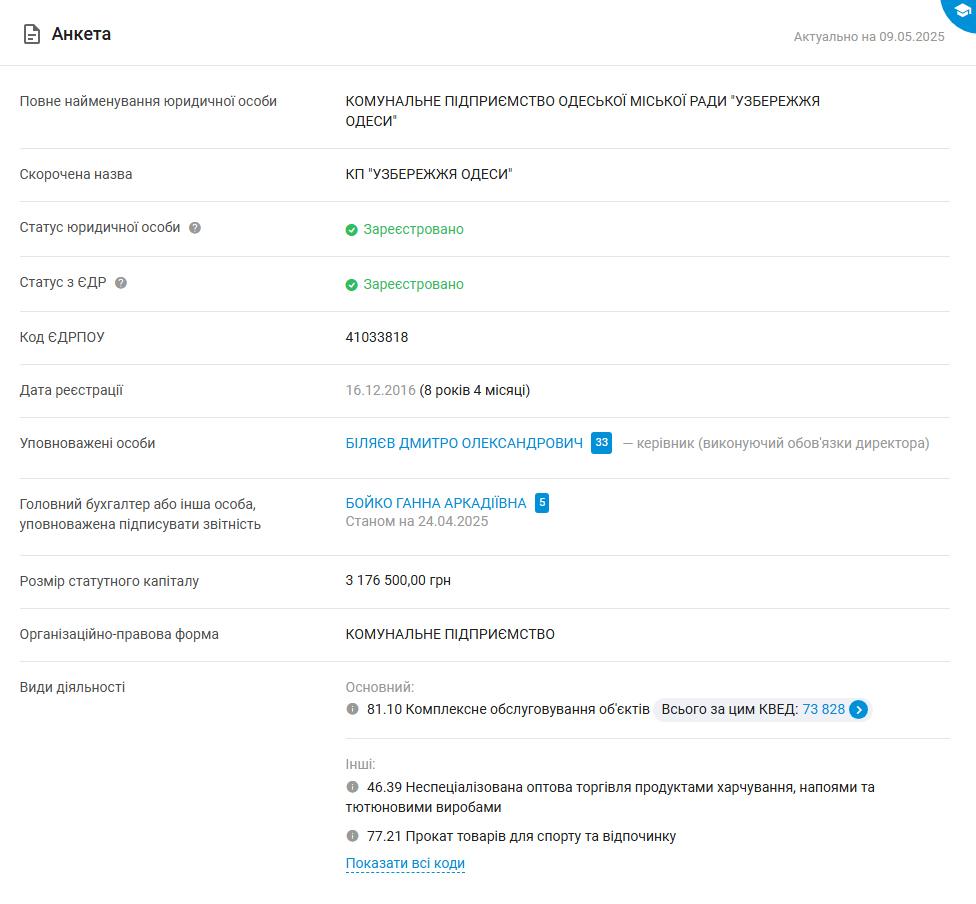The width and height of the screenshot is (976, 904).
Task: Click the Всього за цим КВЕД pill
Action: pyautogui.click(x=762, y=709)
